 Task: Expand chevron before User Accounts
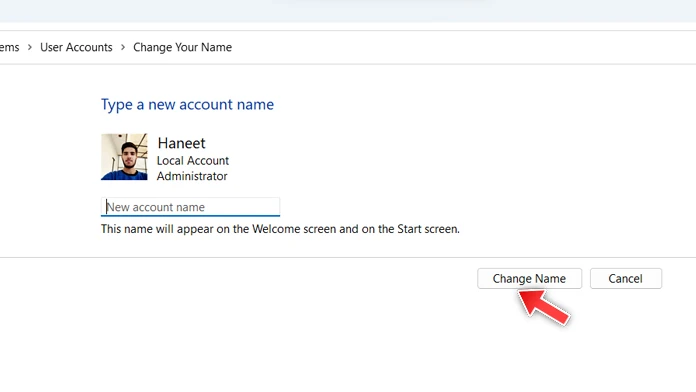[x=30, y=47]
